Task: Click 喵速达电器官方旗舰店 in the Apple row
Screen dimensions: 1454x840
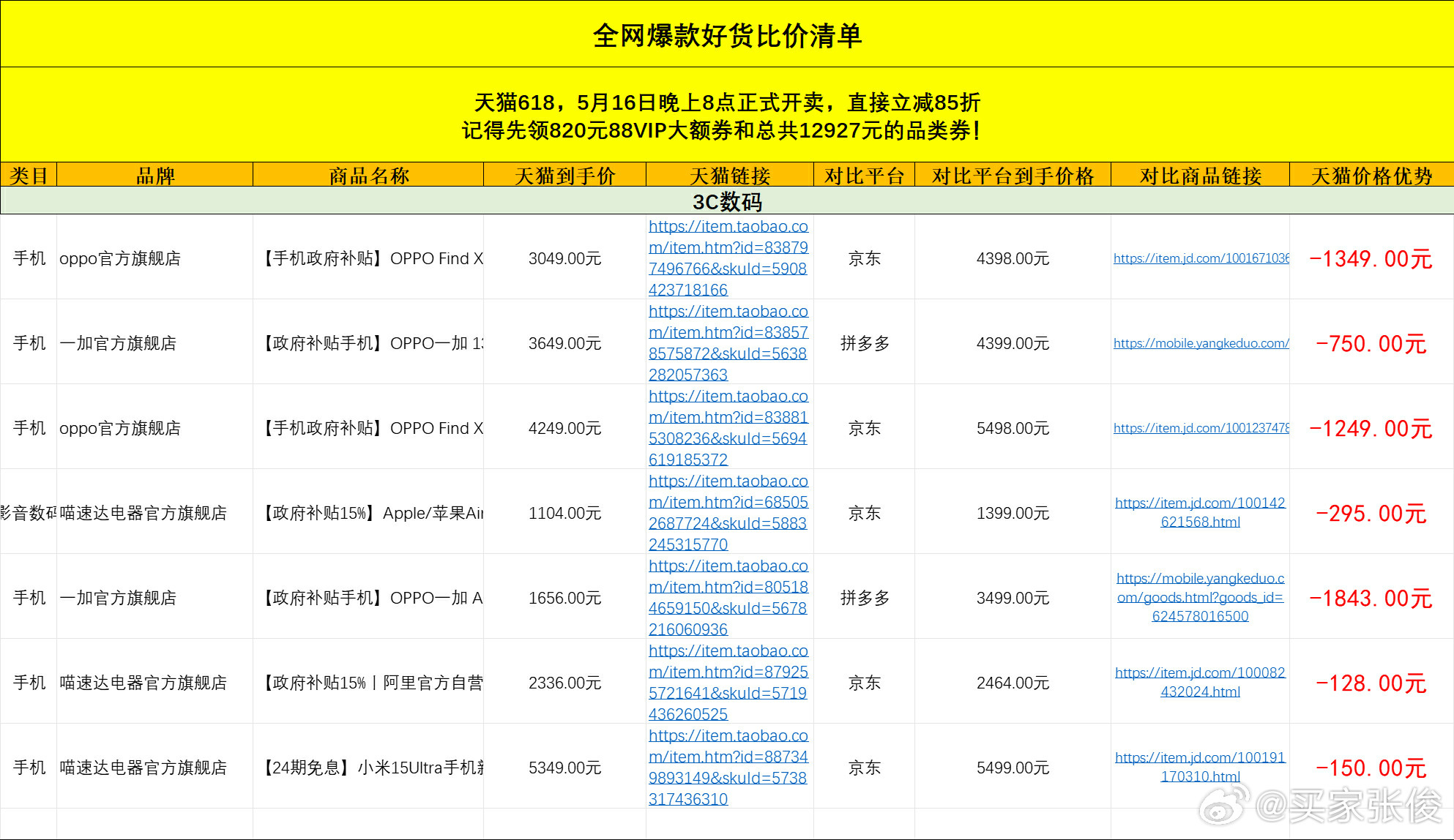Action: pos(143,513)
